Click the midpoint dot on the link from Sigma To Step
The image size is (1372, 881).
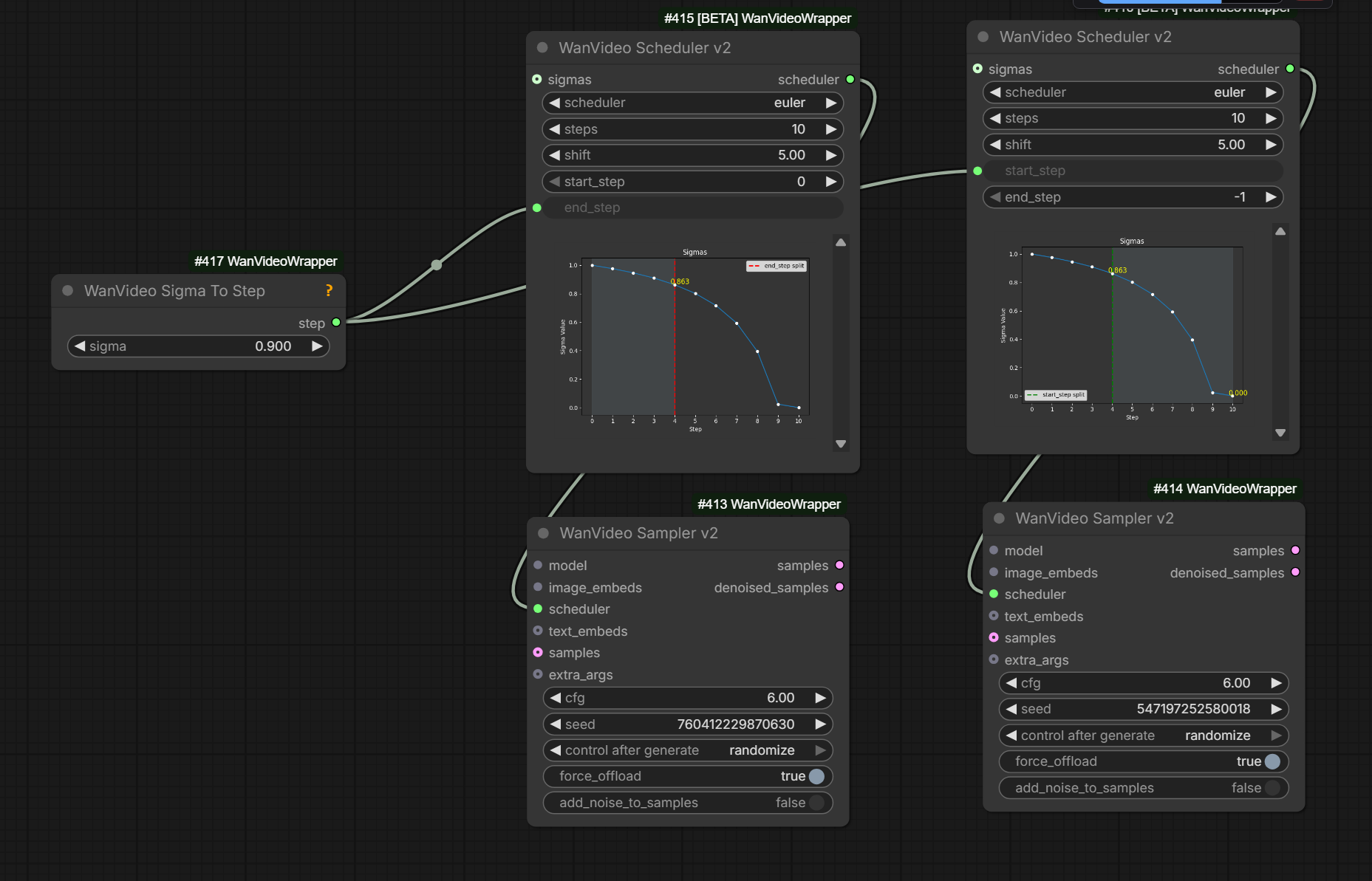click(437, 265)
